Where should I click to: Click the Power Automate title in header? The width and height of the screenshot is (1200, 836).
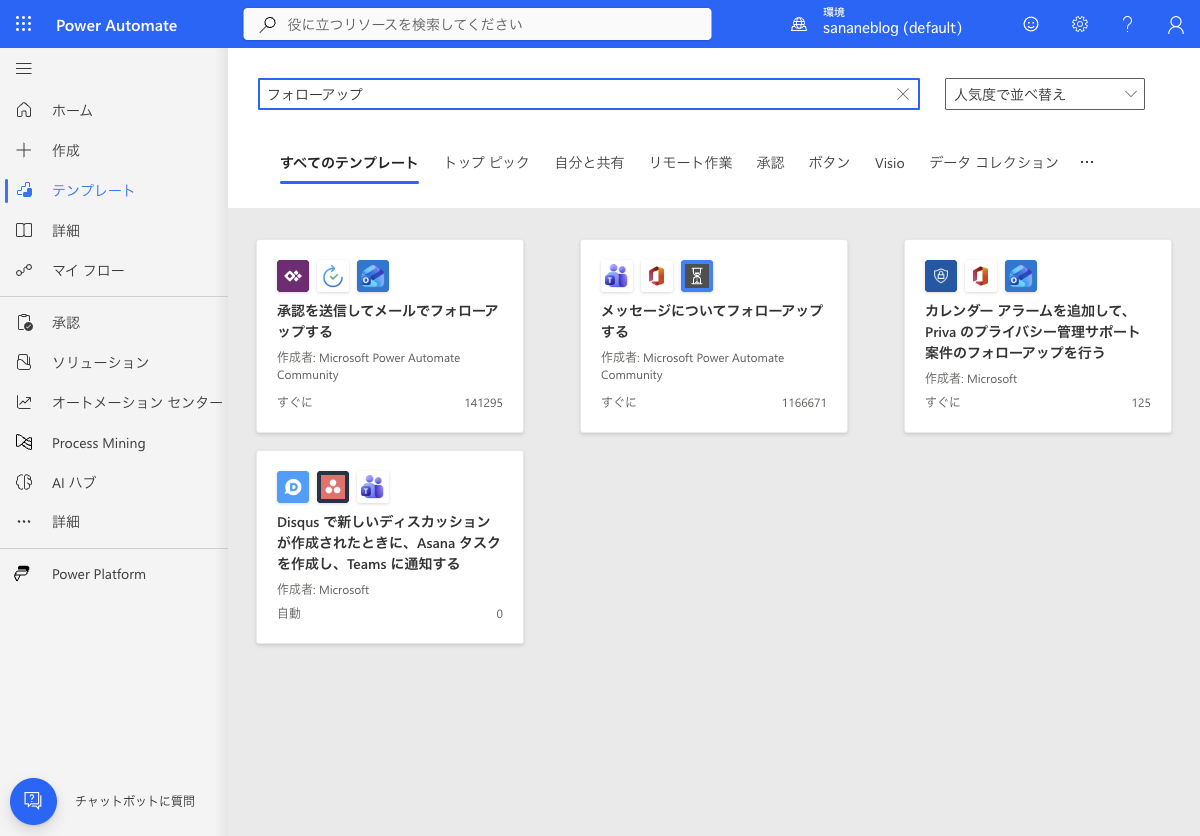[x=116, y=25]
